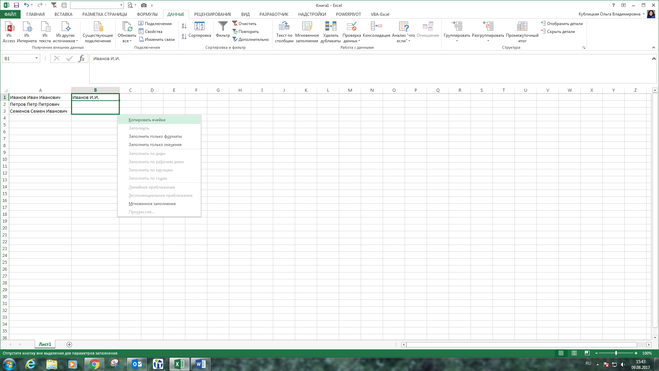Open the 'Сортировка' dialog
Image resolution: width=659 pixels, height=371 pixels.
click(200, 30)
